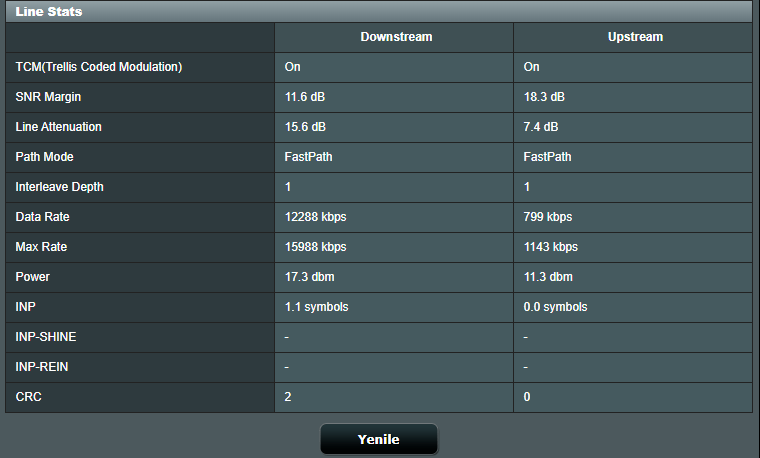The image size is (760, 458).
Task: Select the Line Stats panel header
Action: [379, 11]
